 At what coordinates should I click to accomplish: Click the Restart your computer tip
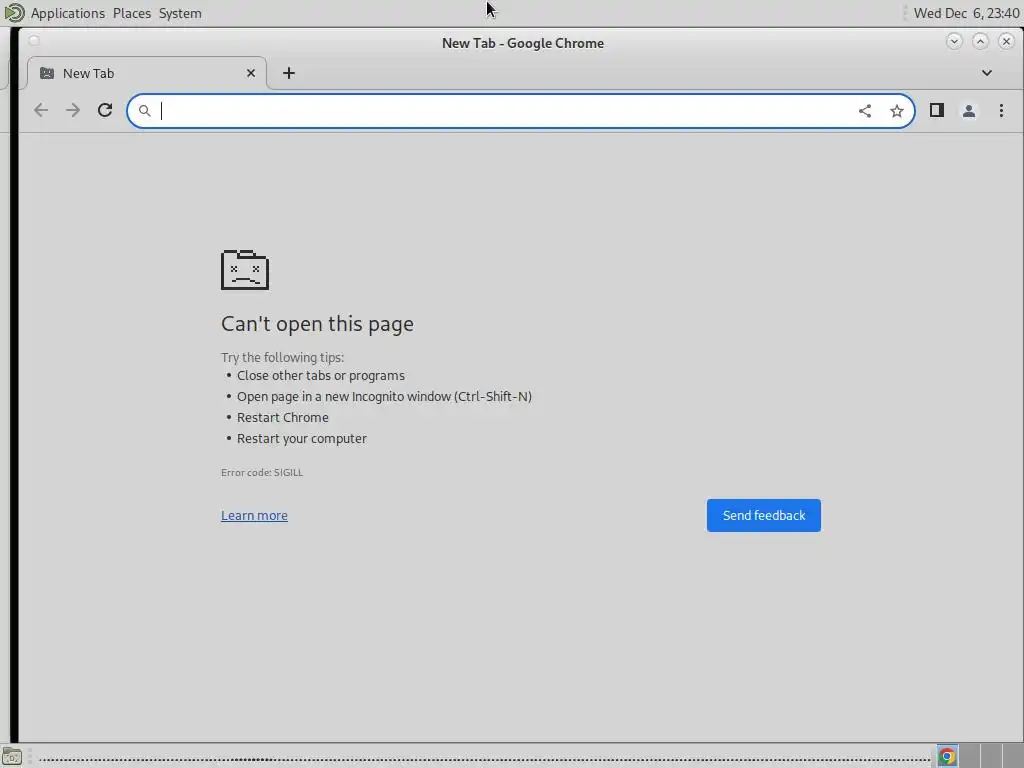(302, 438)
